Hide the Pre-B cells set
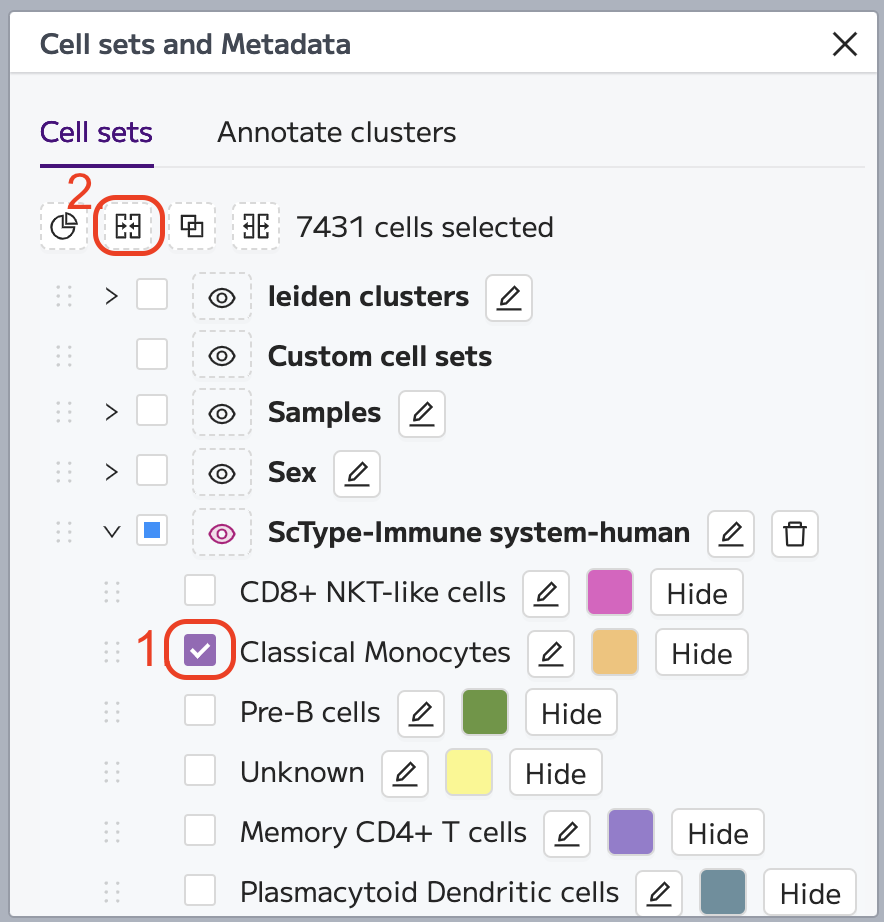Viewport: 884px width, 922px height. click(x=571, y=713)
